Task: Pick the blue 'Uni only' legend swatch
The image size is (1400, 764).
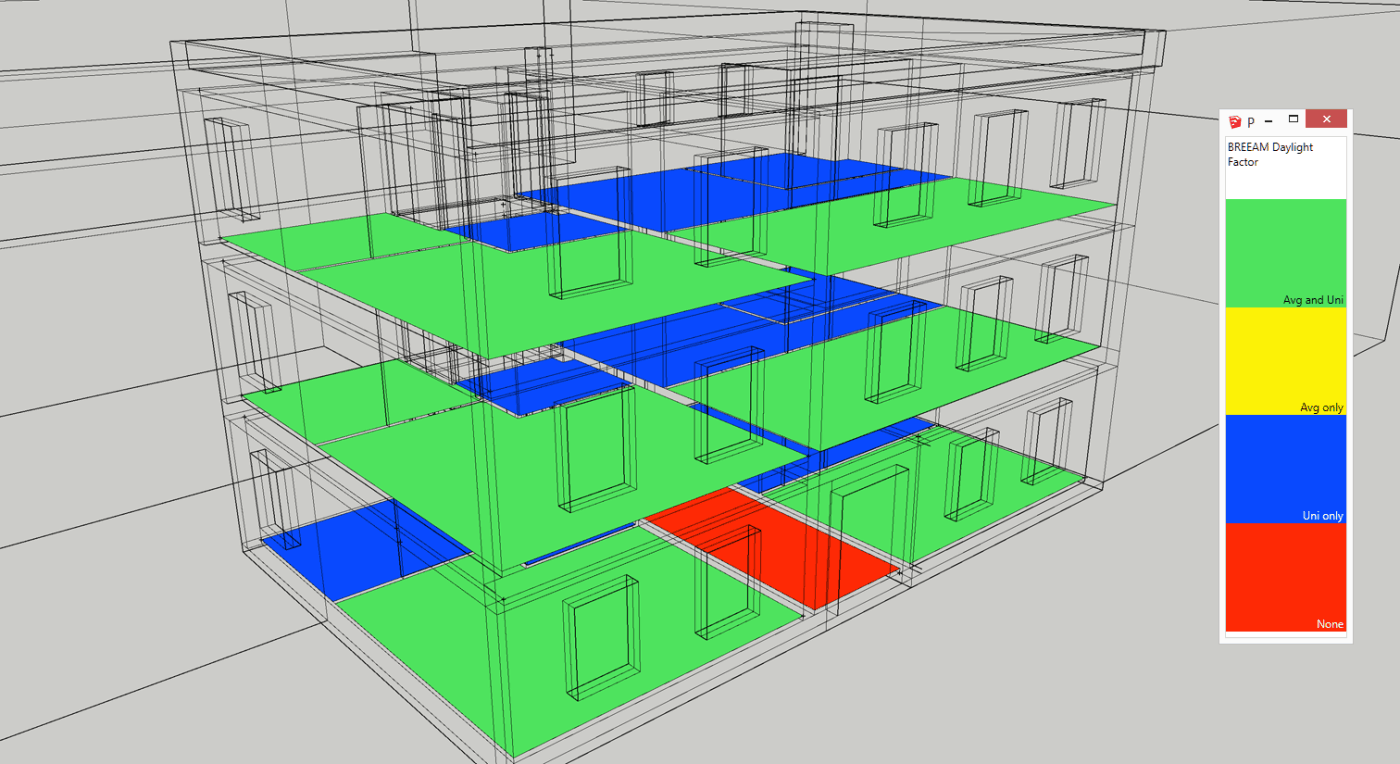Action: (1286, 469)
